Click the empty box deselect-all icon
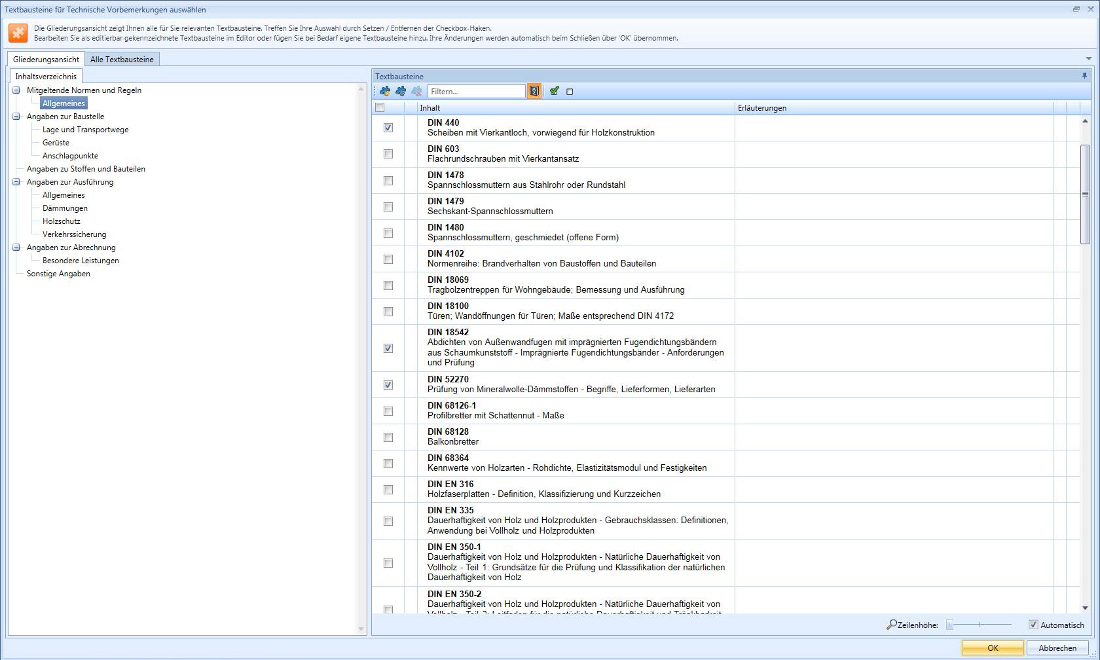Screen dimensions: 1100x660 569,91
